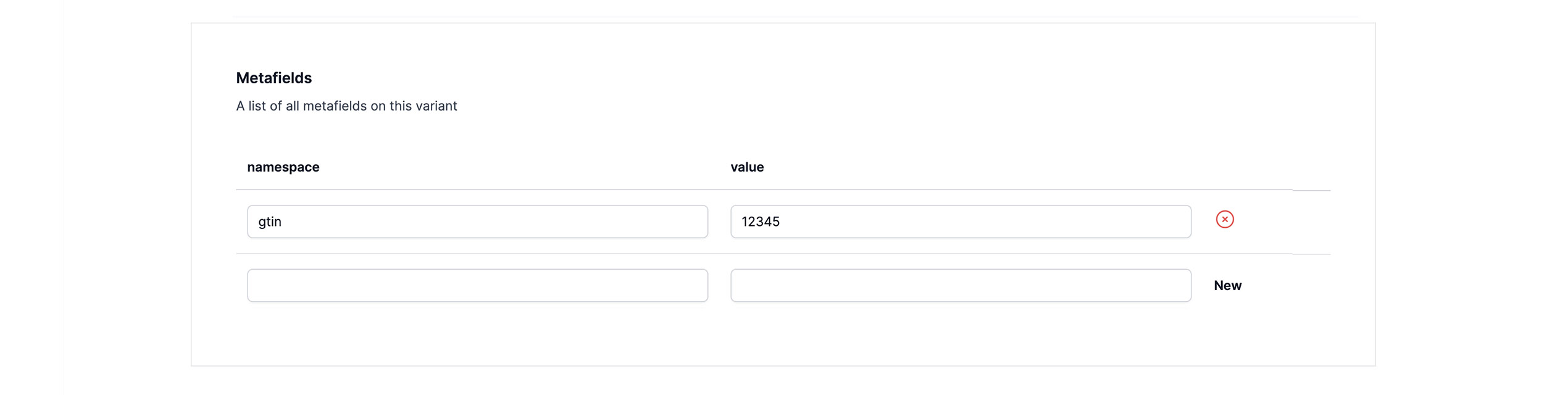Focus the gtin namespace field
Screen dimensions: 1568x395
click(x=477, y=222)
